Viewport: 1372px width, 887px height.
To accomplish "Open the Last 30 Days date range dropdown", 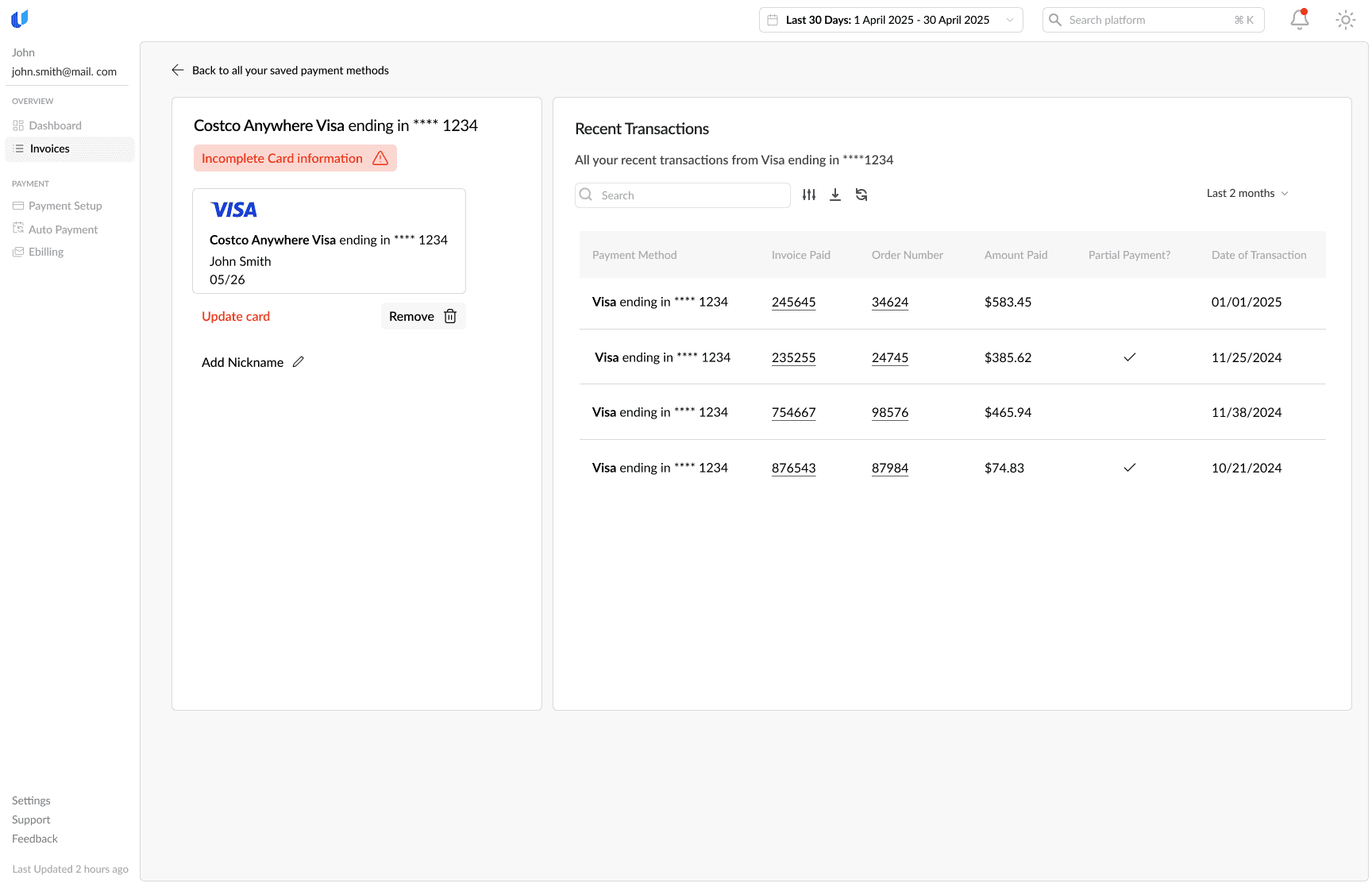I will coord(891,20).
